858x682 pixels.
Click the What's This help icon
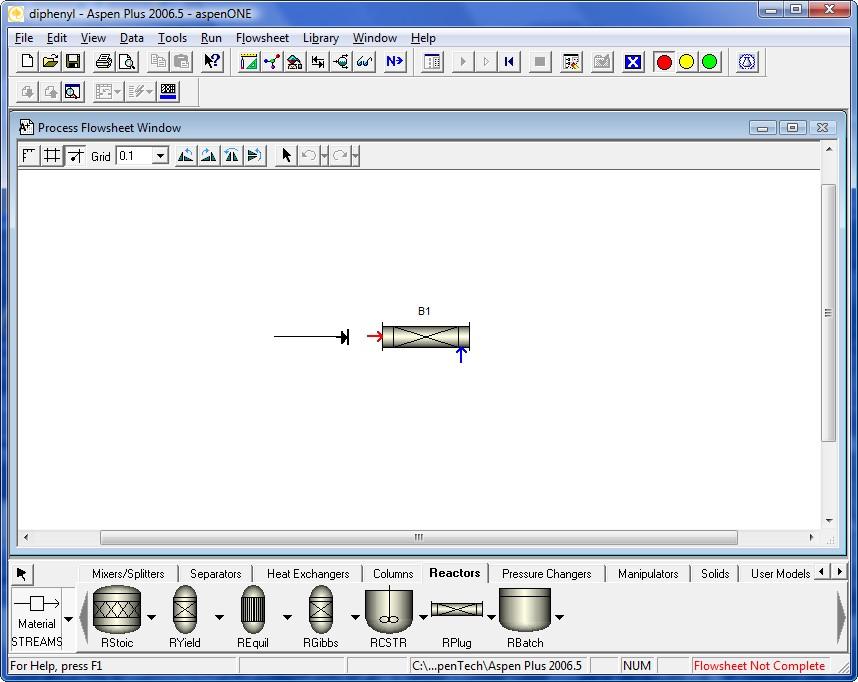pyautogui.click(x=212, y=61)
